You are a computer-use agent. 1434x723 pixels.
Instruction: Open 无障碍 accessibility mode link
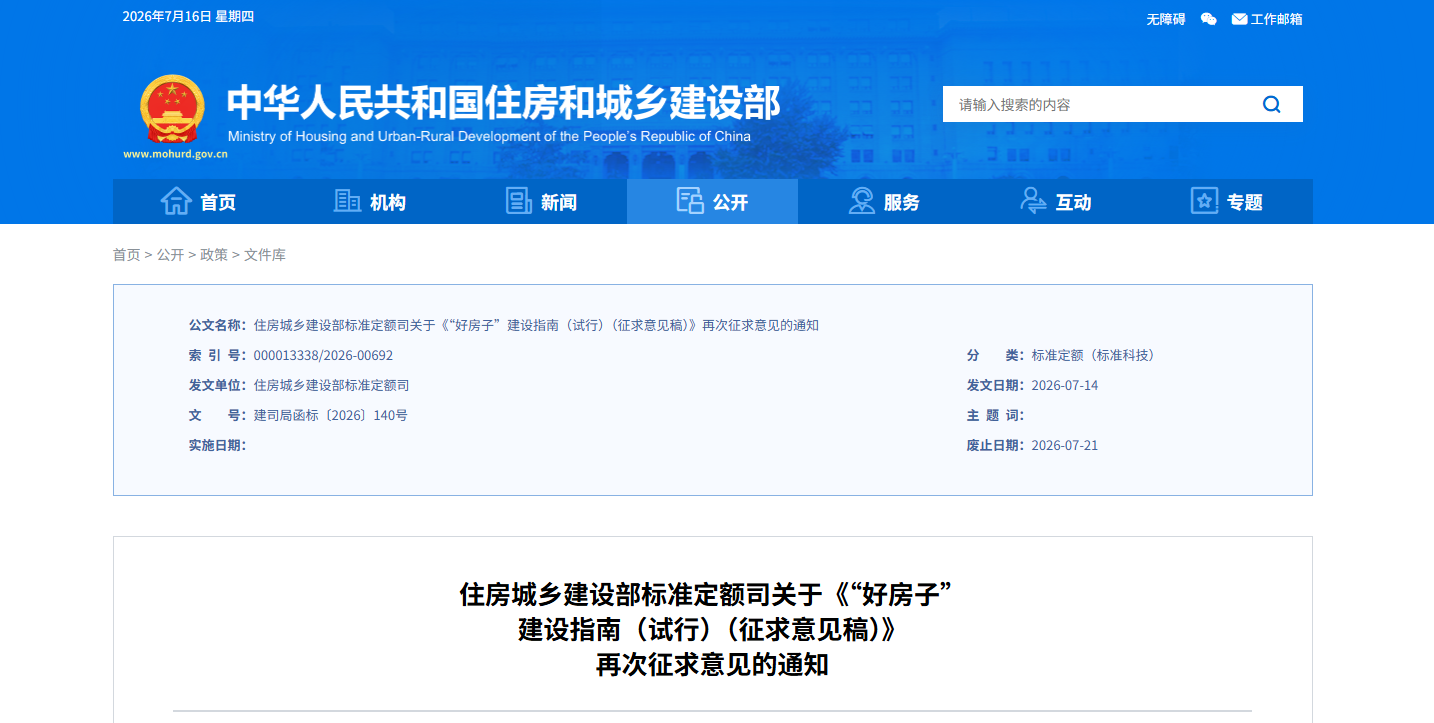pos(1166,19)
